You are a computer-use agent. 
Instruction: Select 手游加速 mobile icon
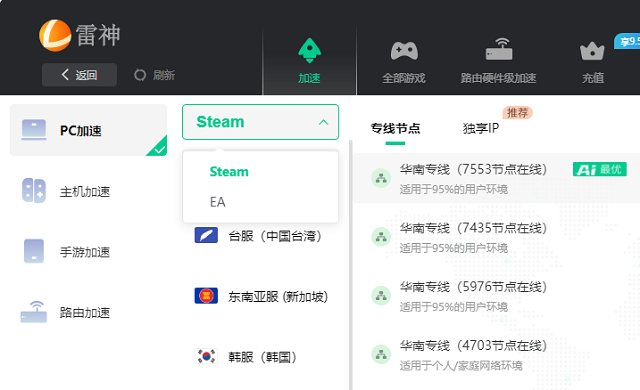point(34,251)
